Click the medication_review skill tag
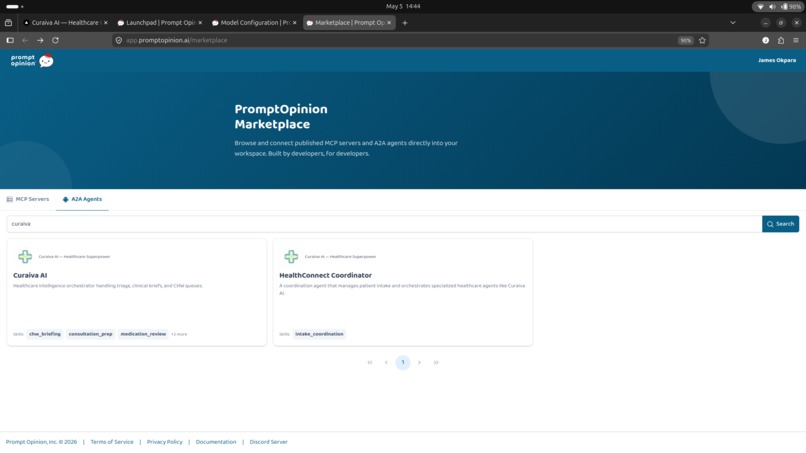 (143, 334)
